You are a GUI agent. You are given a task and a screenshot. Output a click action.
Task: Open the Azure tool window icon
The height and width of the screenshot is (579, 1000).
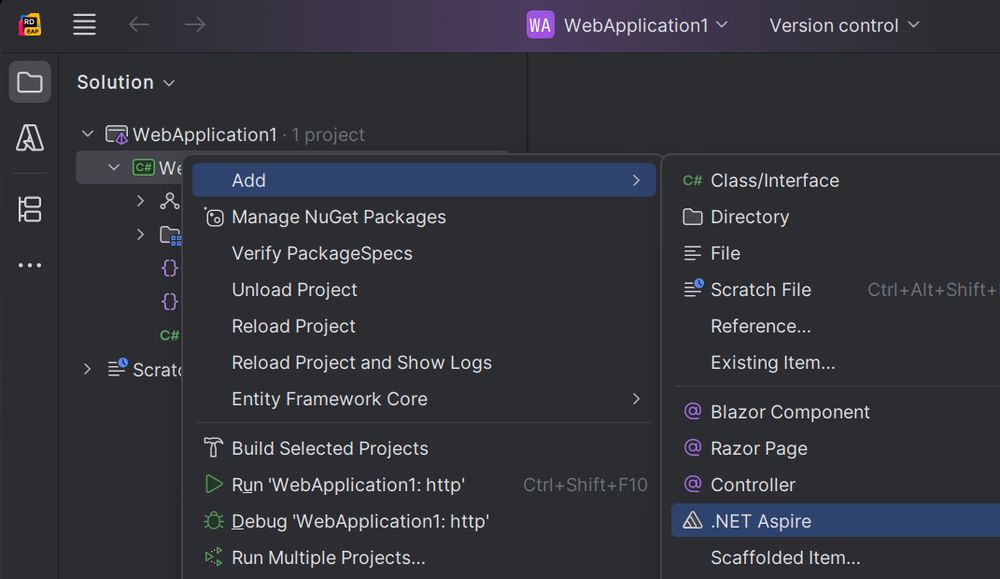click(29, 138)
